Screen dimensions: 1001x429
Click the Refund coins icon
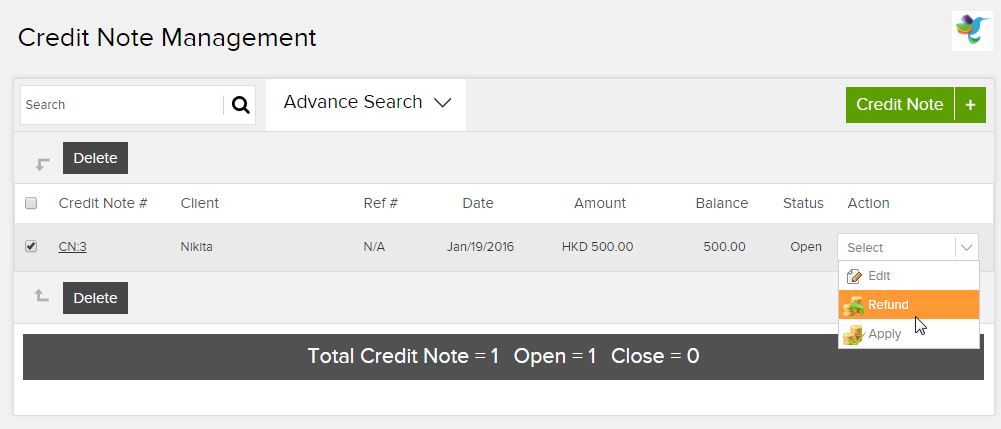point(854,305)
